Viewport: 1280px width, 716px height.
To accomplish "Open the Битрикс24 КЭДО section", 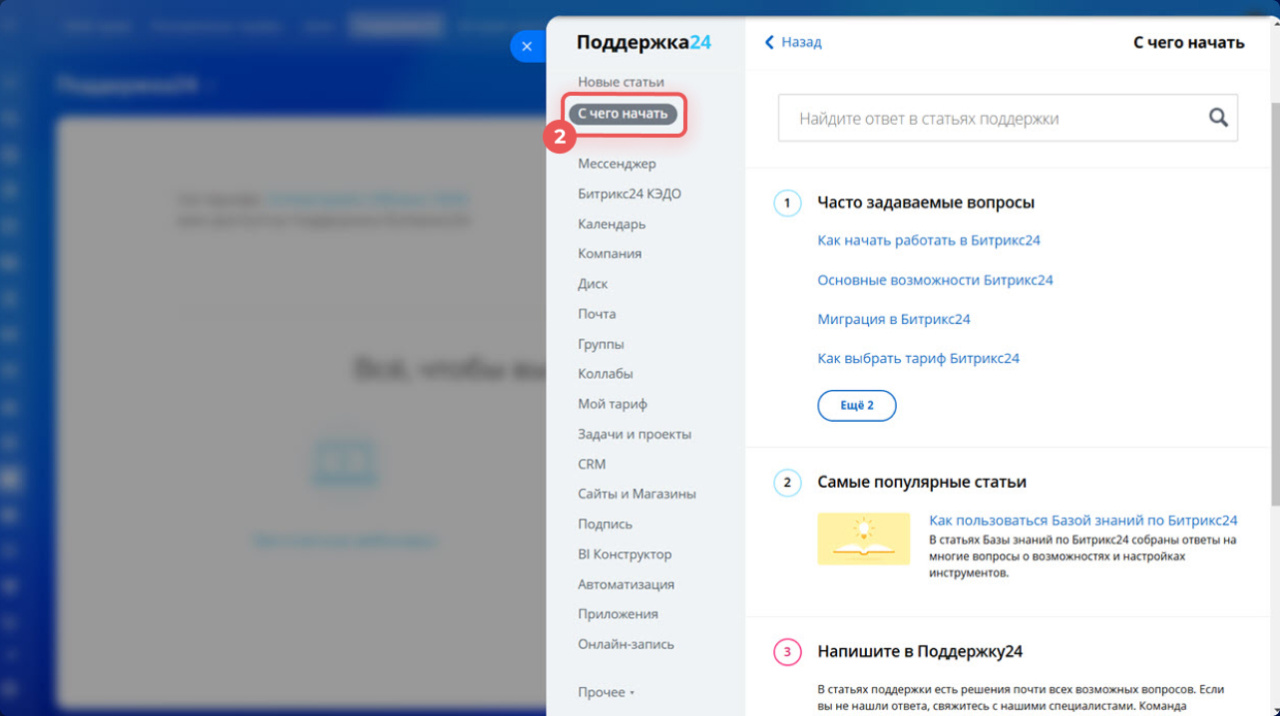I will pyautogui.click(x=629, y=194).
